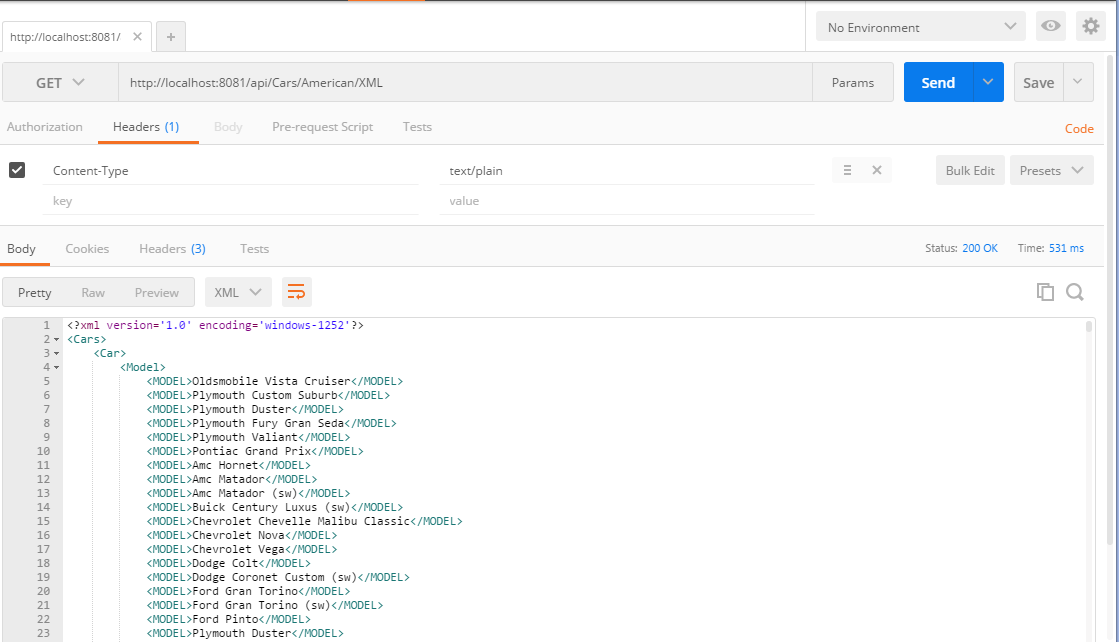Open Bulk Edit for headers
Screen dimensions: 1119x642
(x=969, y=170)
